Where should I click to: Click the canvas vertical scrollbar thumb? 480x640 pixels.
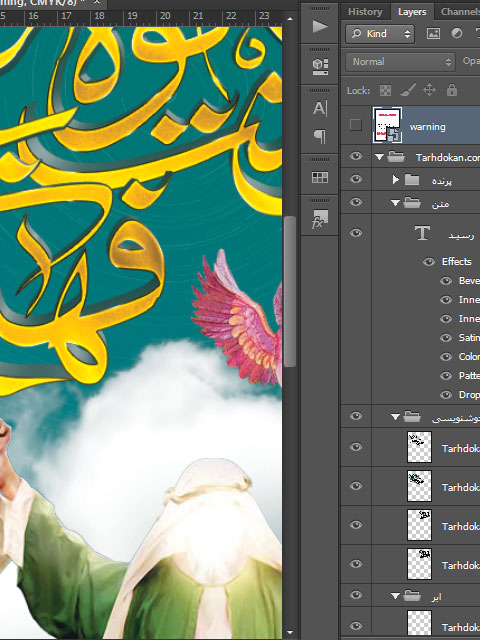point(290,291)
